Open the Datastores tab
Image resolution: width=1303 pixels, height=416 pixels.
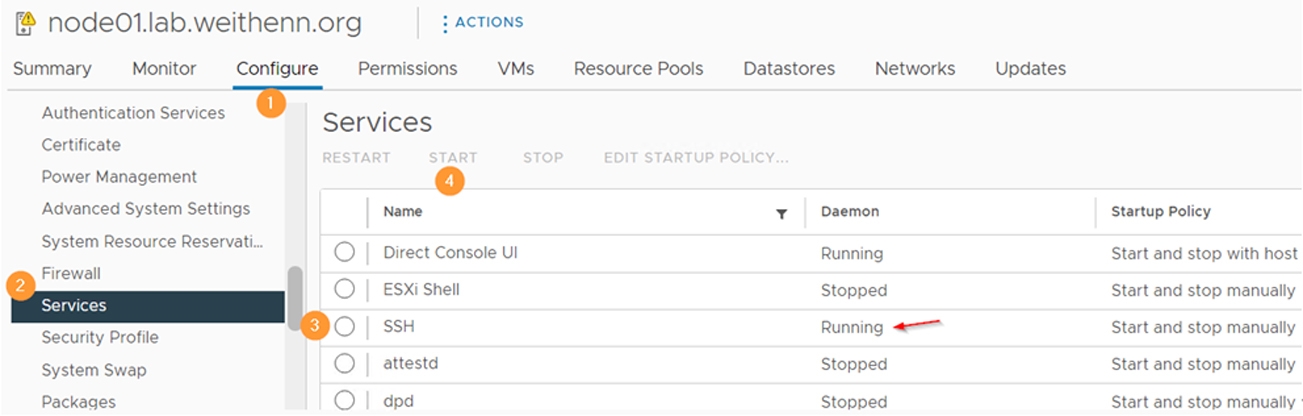click(x=789, y=69)
